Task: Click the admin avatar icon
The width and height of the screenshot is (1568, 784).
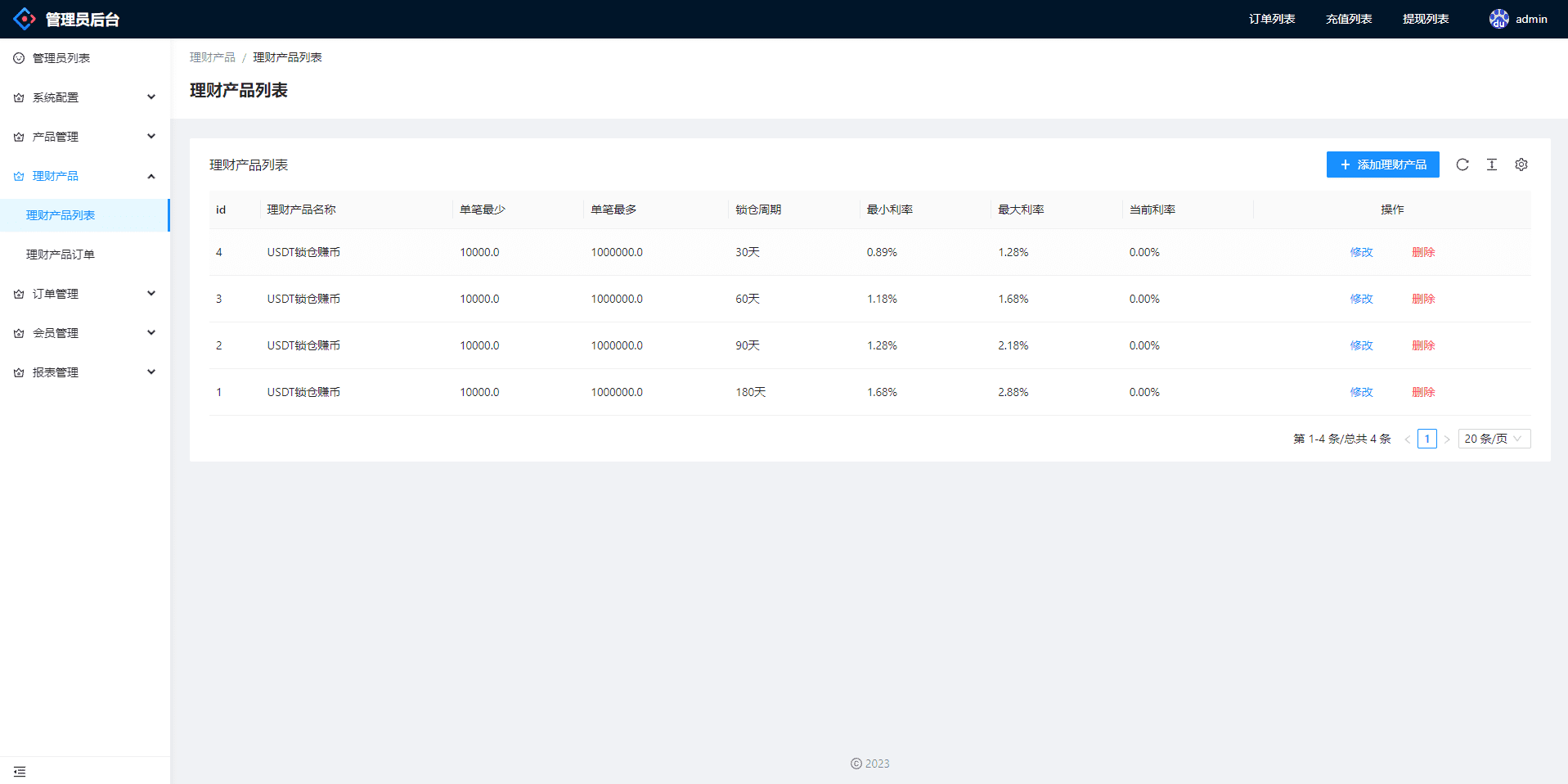Action: pyautogui.click(x=1498, y=19)
